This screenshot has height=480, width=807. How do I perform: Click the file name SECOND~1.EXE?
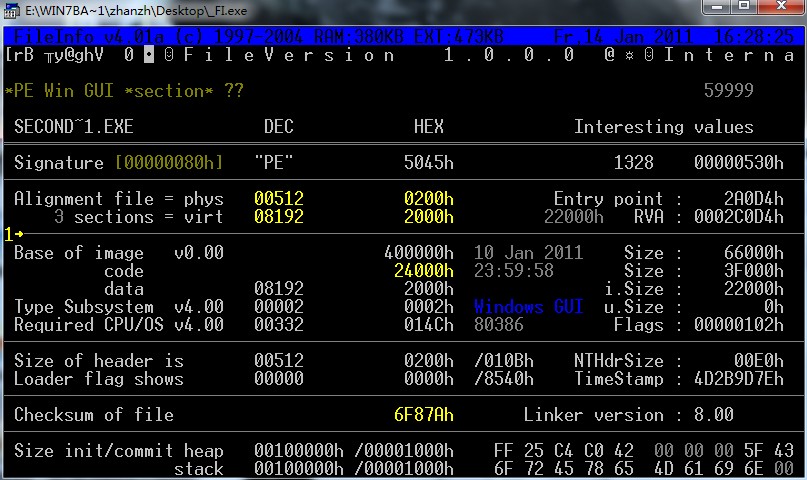(74, 127)
